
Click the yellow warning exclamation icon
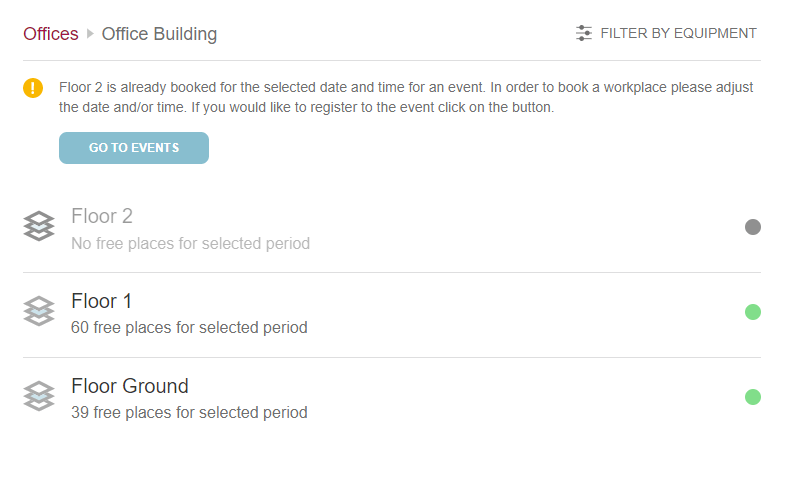33,88
